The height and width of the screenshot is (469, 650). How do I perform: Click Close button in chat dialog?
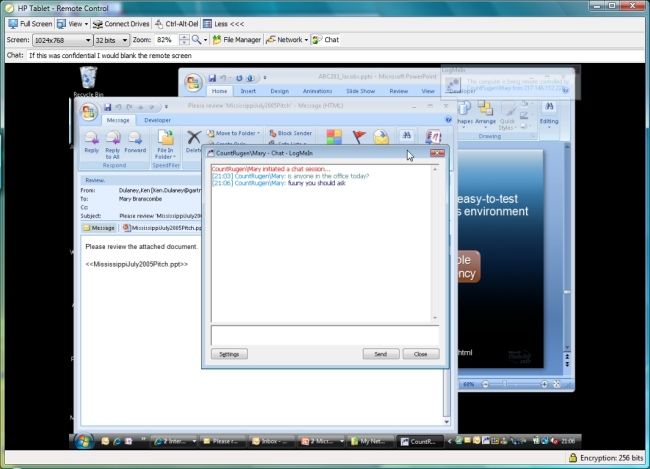(420, 354)
